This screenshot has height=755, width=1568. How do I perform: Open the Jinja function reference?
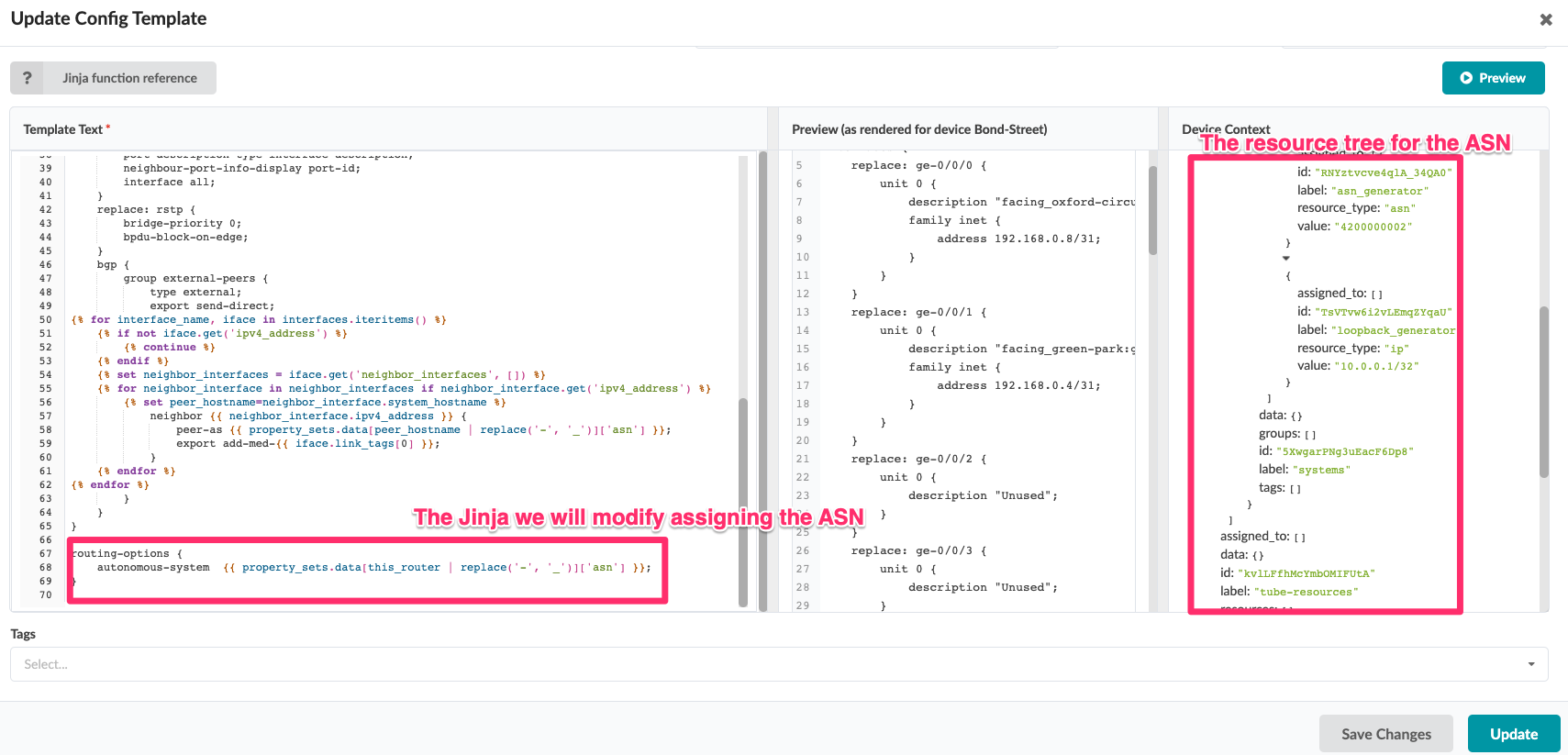pyautogui.click(x=129, y=78)
